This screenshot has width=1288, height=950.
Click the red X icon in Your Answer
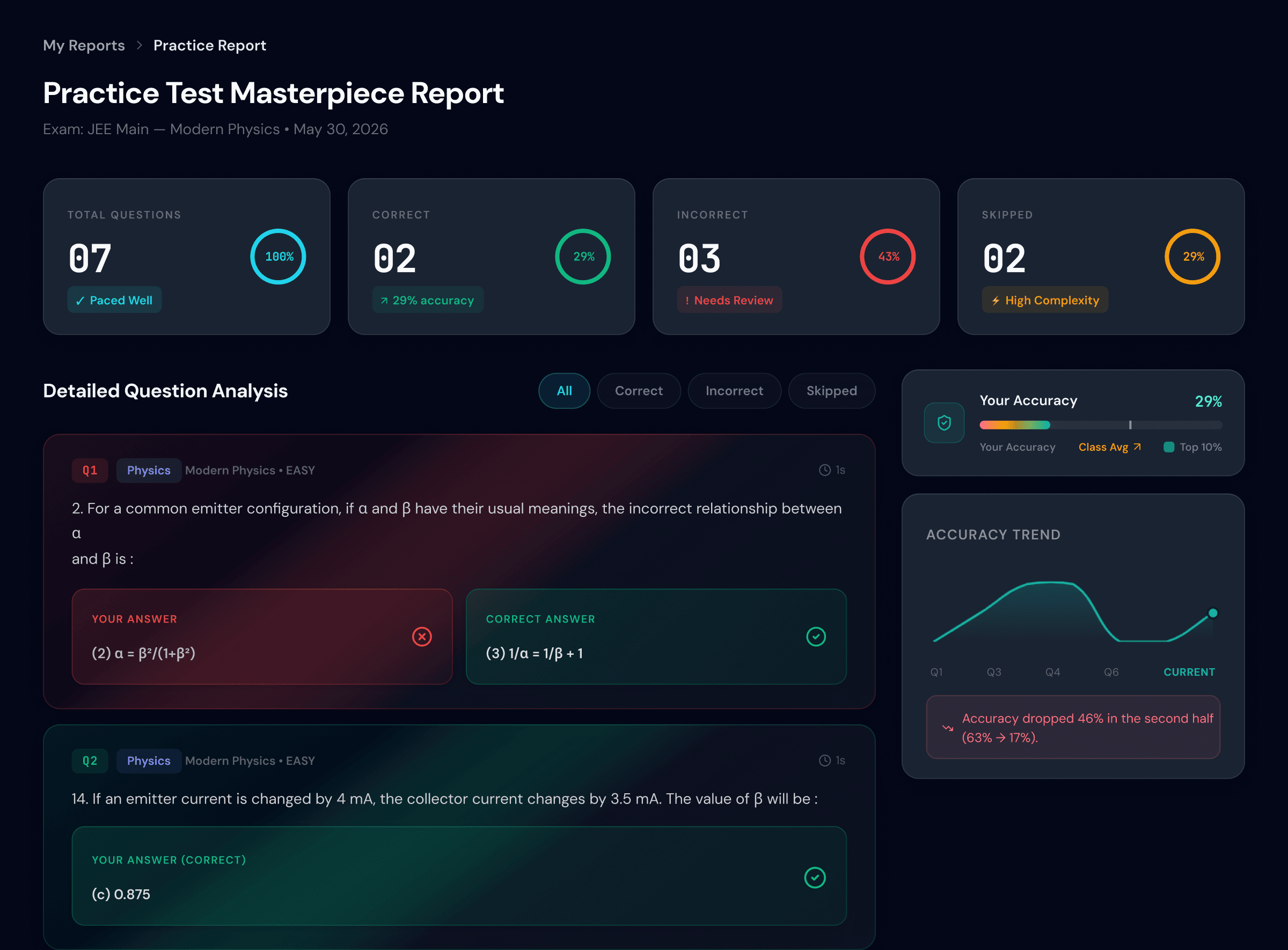(422, 637)
